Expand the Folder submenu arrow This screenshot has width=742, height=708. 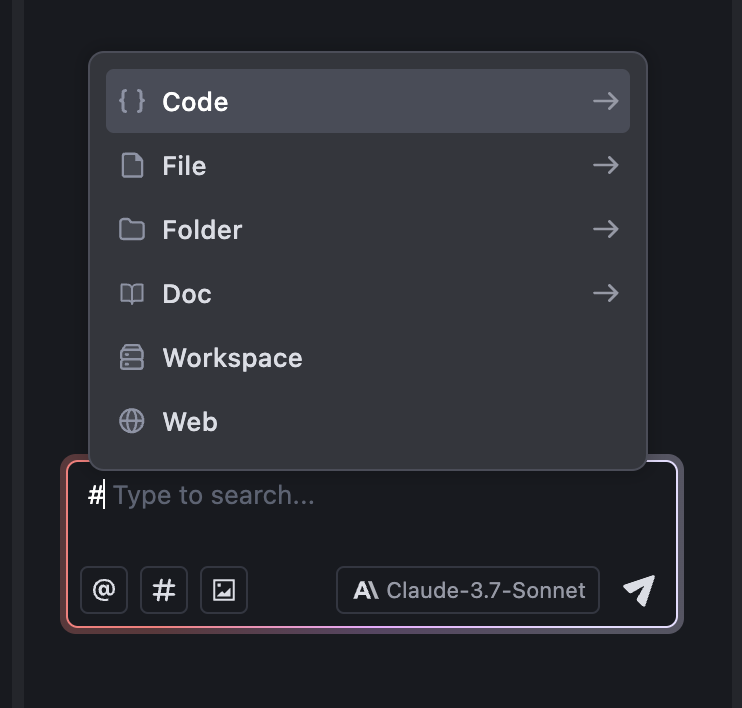tap(606, 229)
